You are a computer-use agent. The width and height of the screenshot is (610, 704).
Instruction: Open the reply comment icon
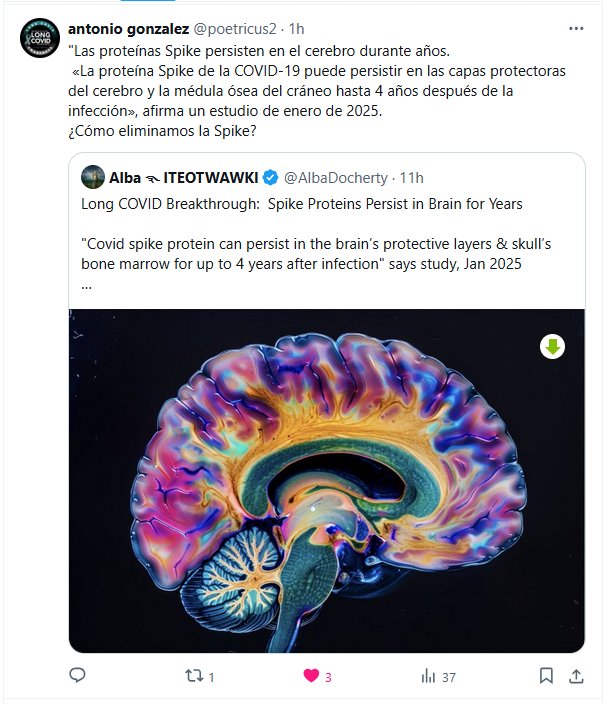[77, 675]
